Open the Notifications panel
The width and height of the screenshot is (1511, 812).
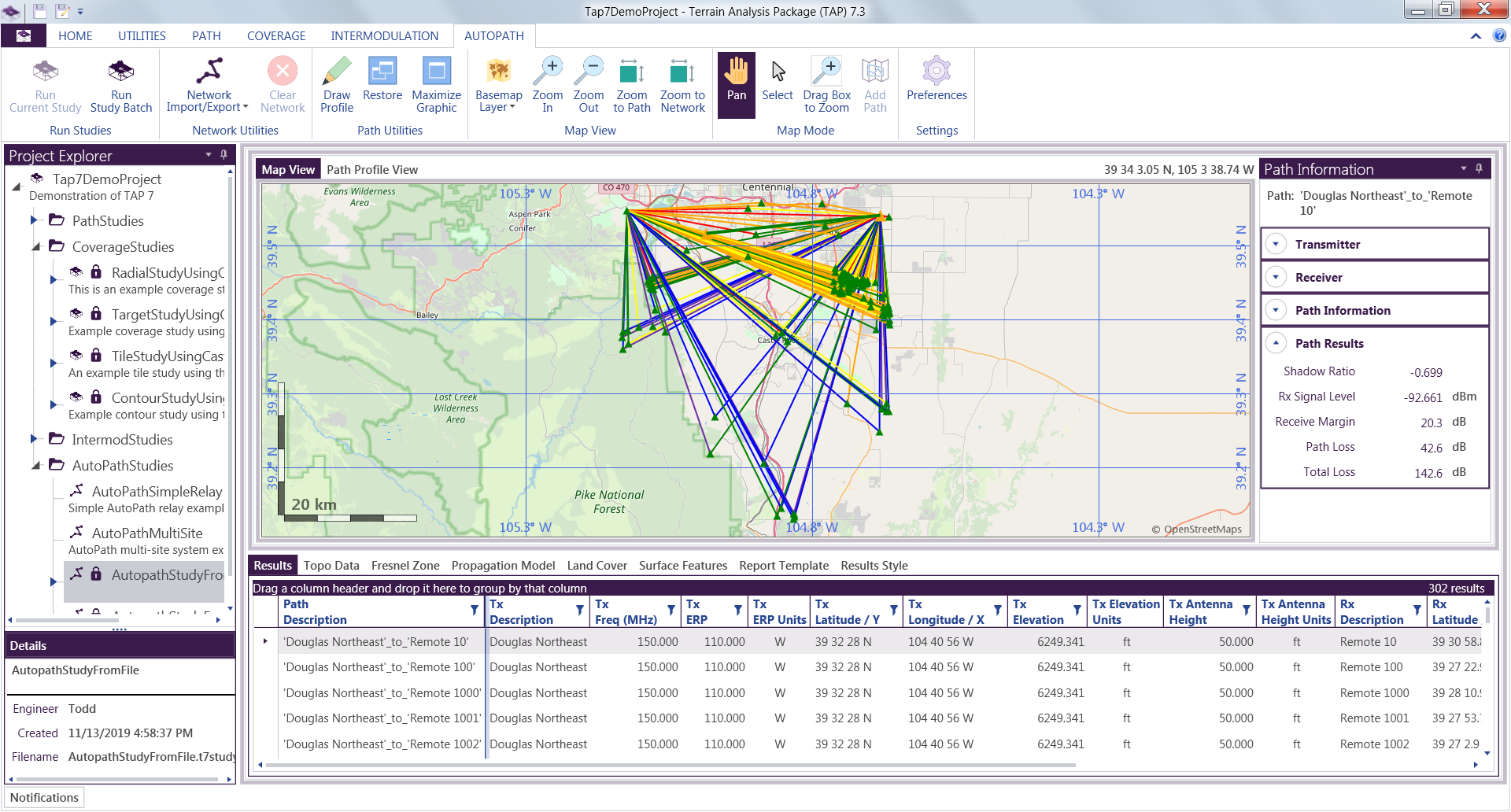click(x=44, y=797)
